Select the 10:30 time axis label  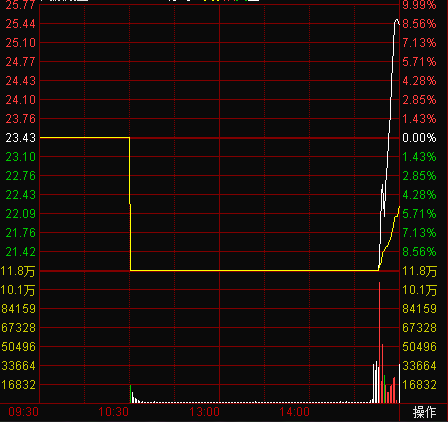(113, 412)
